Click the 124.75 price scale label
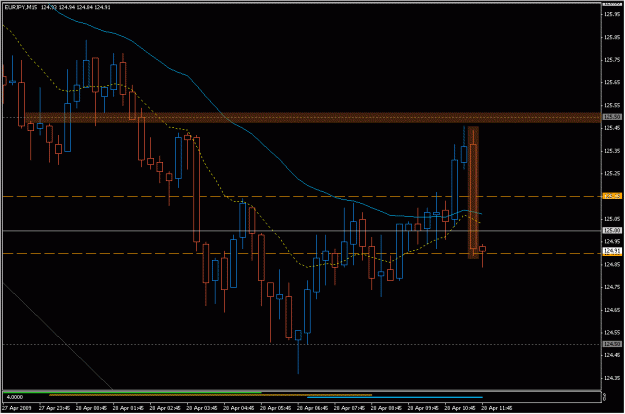This screenshot has width=625, height=414. pos(612,287)
